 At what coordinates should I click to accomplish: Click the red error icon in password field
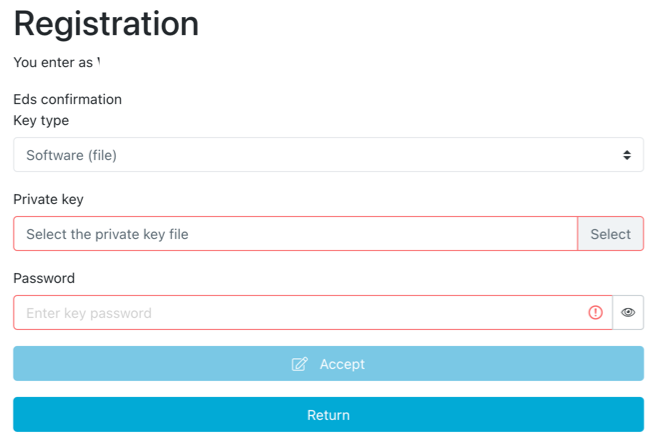(596, 313)
